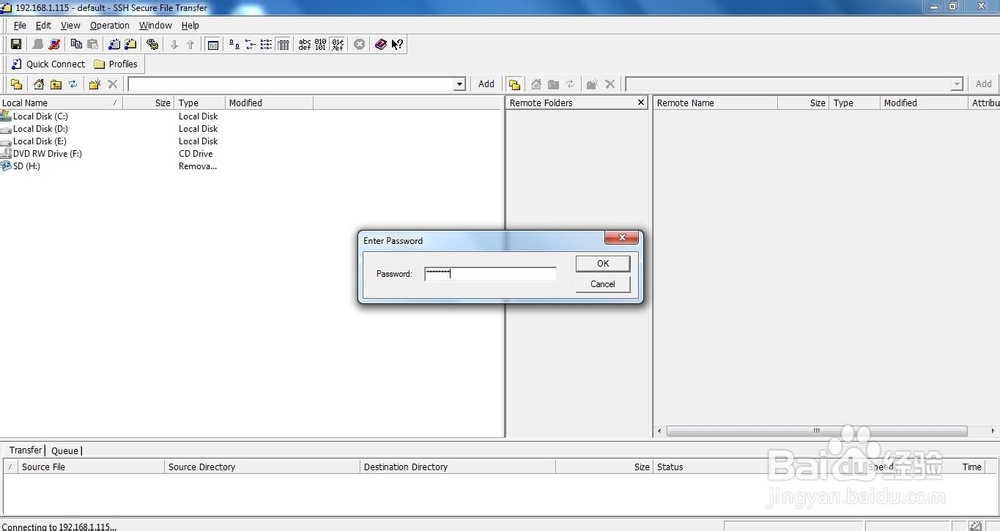The height and width of the screenshot is (531, 1000).
Task: Sort by Remote Name column header
Action: point(715,103)
